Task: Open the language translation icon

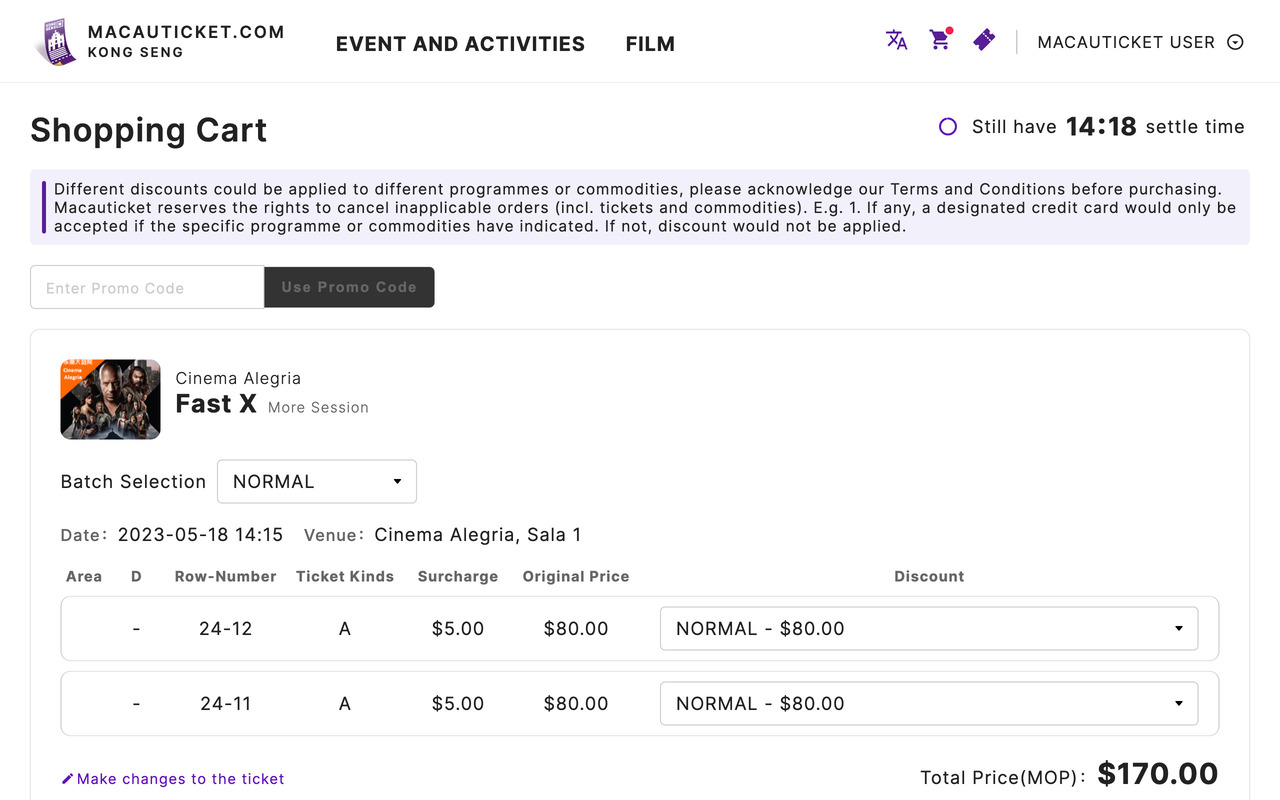Action: (896, 40)
